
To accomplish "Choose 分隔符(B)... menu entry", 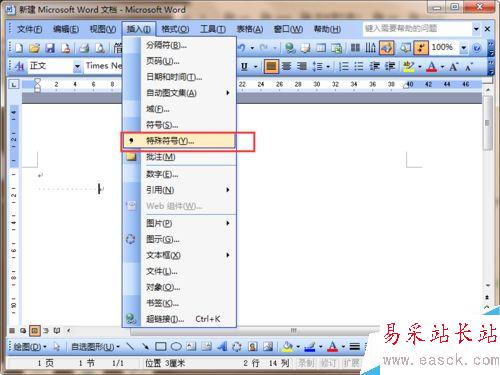I will [179, 45].
